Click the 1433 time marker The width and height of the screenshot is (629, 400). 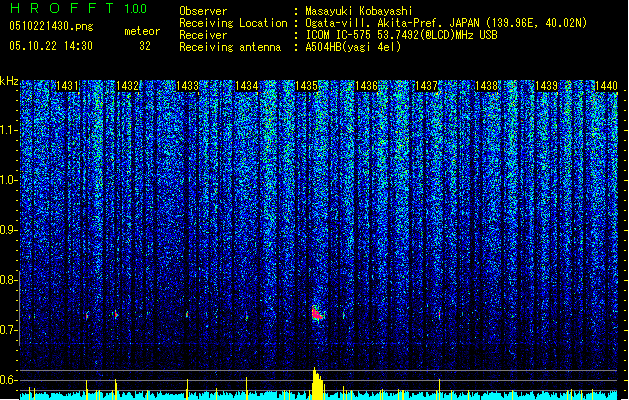point(187,86)
